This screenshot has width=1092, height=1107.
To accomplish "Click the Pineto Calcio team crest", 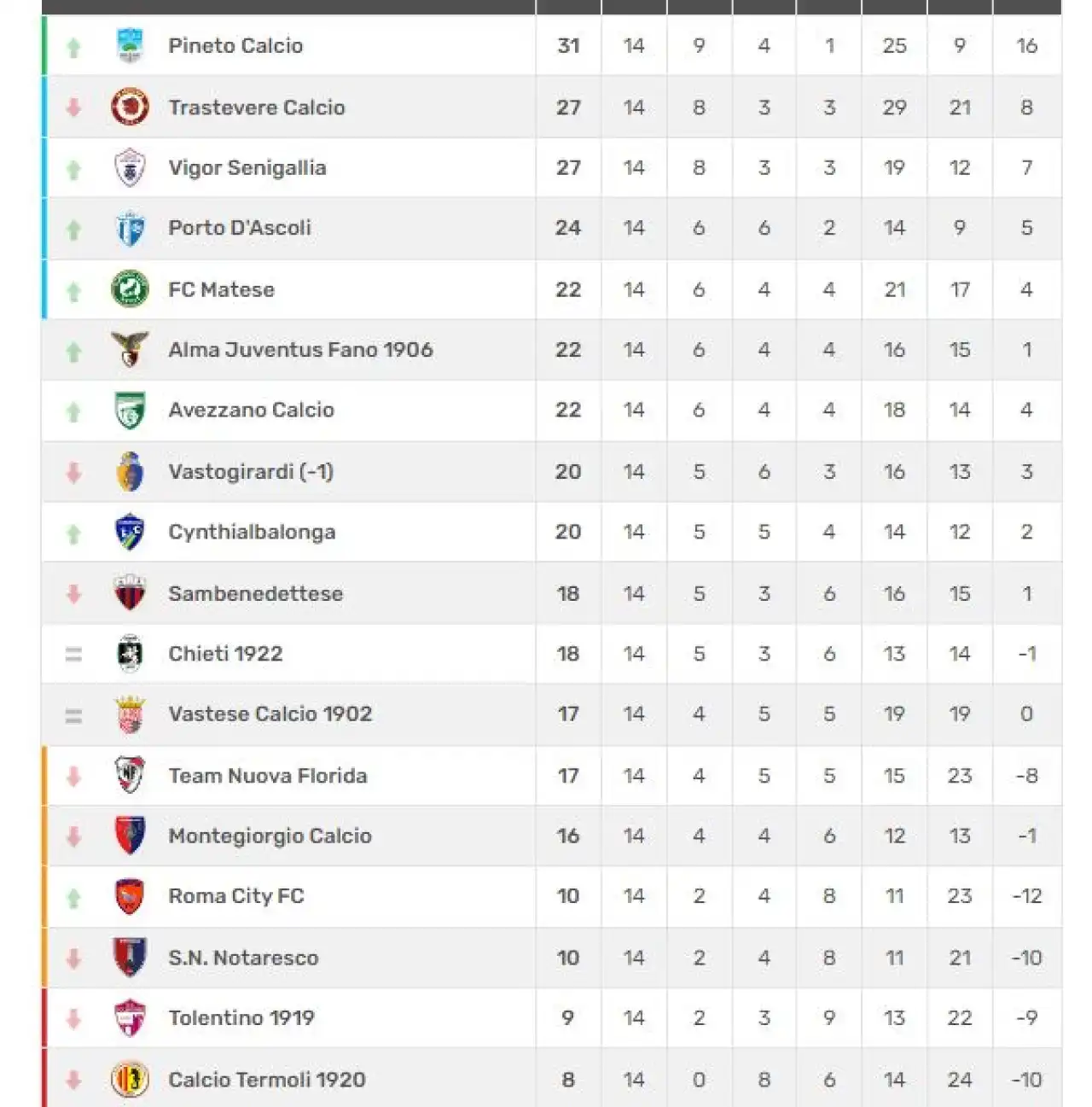I will tap(130, 46).
